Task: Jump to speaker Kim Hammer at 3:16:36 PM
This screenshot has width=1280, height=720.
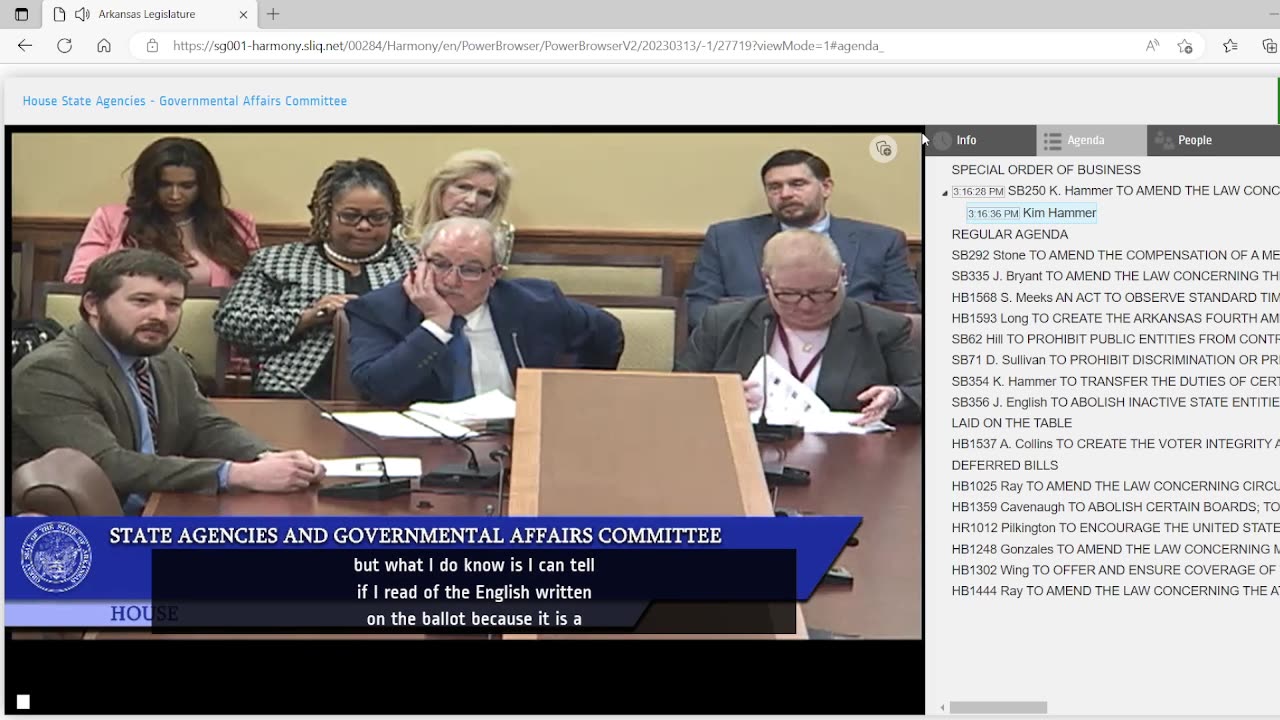Action: [1031, 213]
